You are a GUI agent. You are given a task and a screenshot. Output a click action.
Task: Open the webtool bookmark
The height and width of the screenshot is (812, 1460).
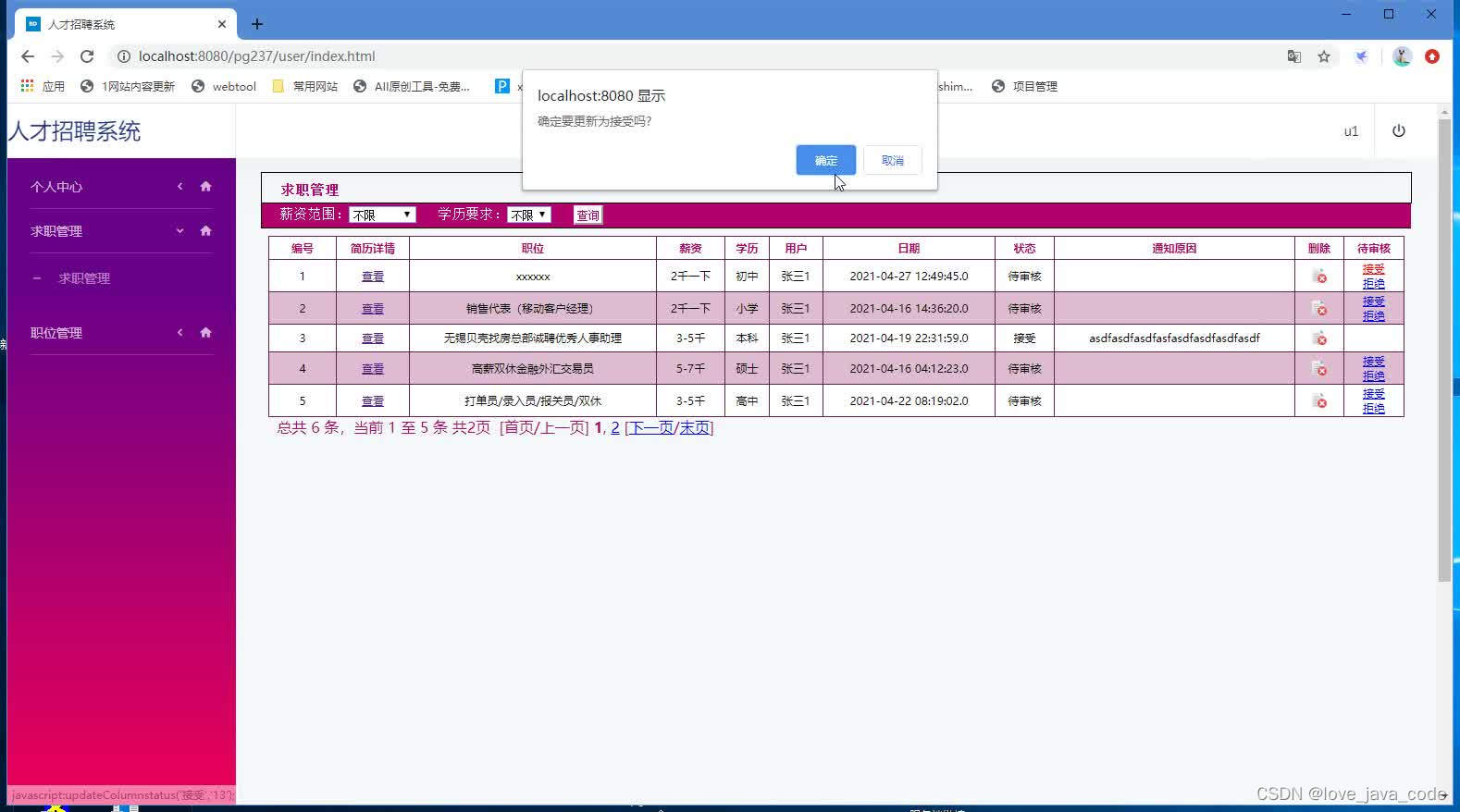click(x=224, y=86)
